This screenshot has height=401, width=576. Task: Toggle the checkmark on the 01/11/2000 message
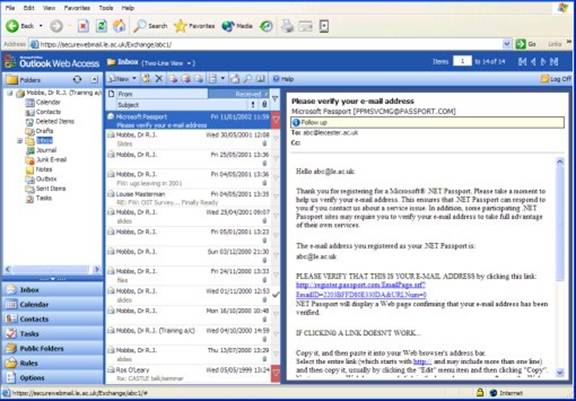coord(276,295)
